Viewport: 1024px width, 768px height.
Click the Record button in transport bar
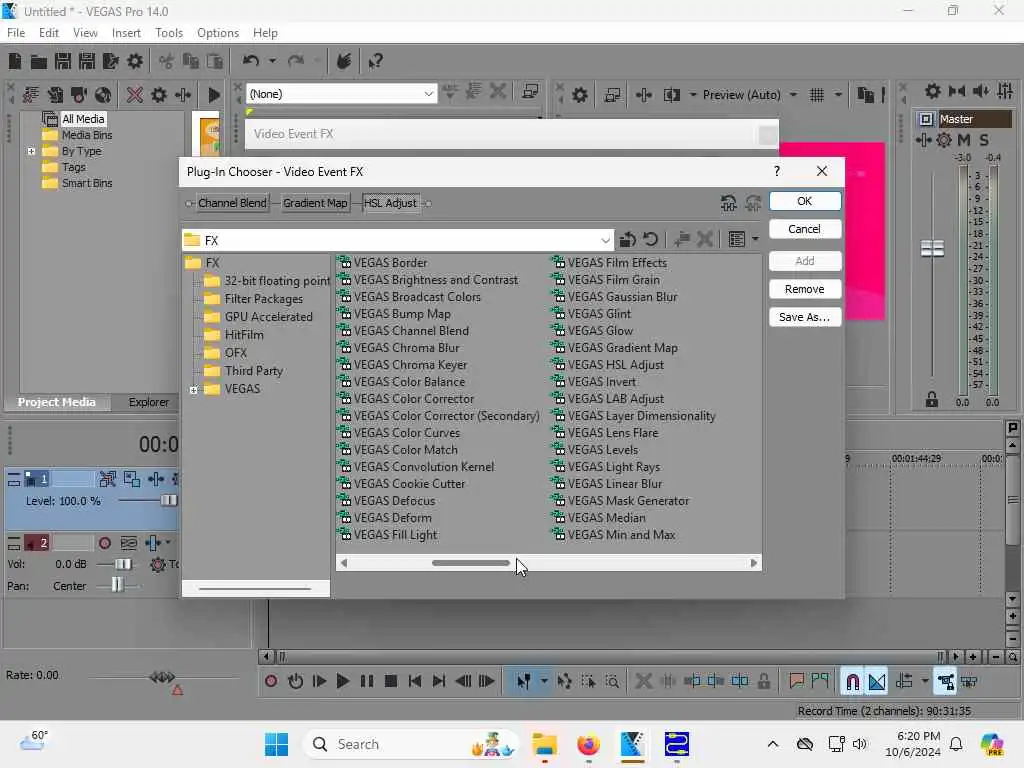click(x=271, y=682)
